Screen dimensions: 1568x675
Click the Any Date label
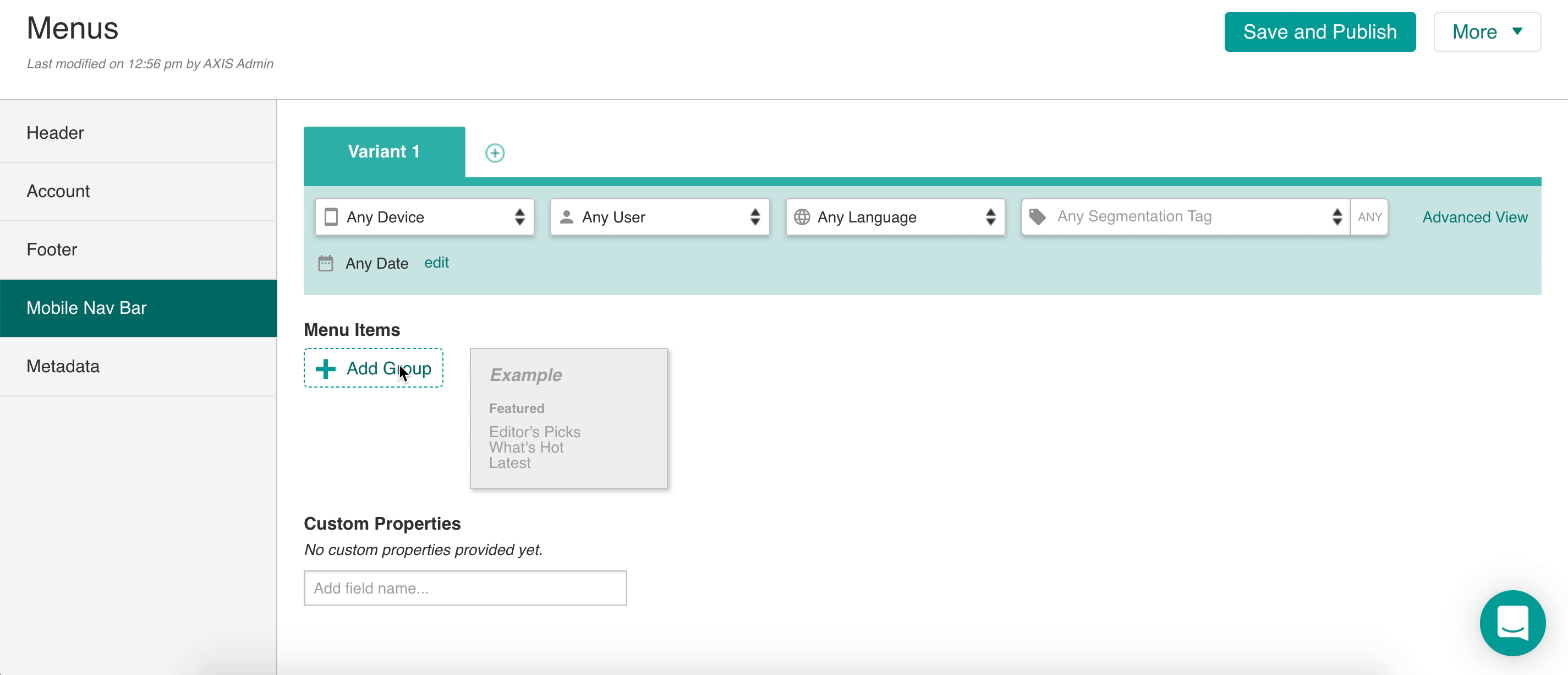pos(377,263)
